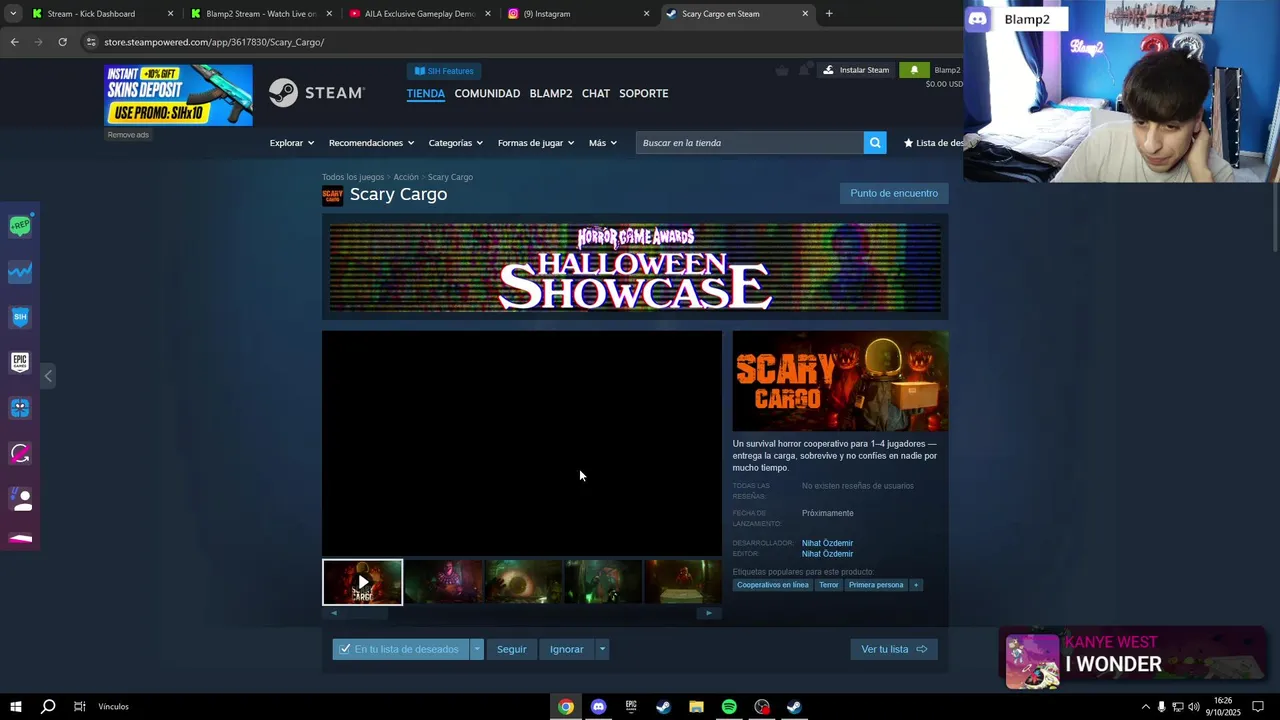The height and width of the screenshot is (720, 1280).
Task: Open the green notifications bell
Action: tap(913, 70)
